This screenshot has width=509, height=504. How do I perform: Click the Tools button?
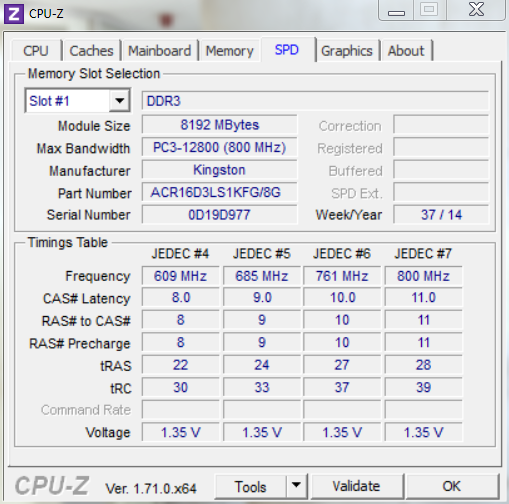point(251,486)
